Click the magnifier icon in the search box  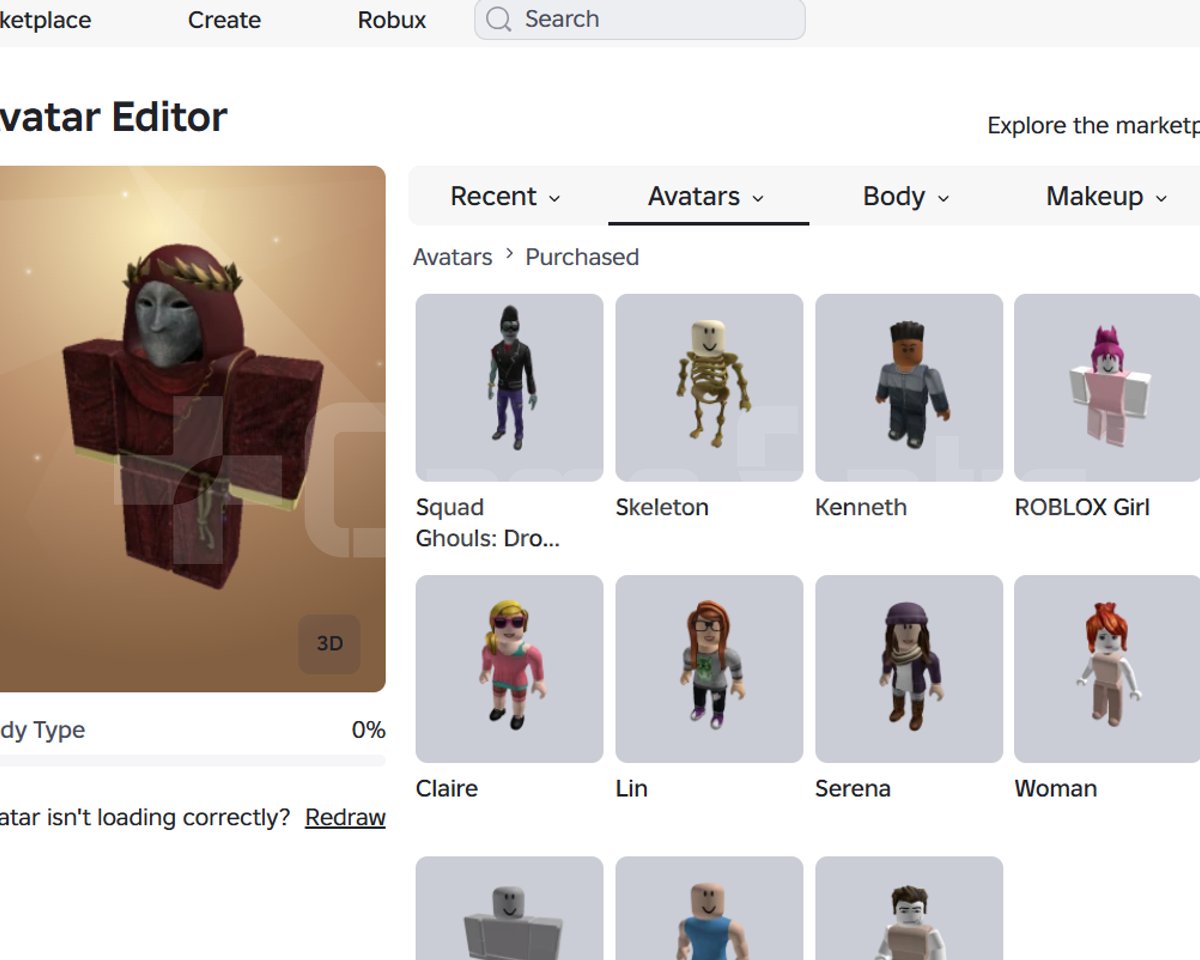[x=498, y=19]
